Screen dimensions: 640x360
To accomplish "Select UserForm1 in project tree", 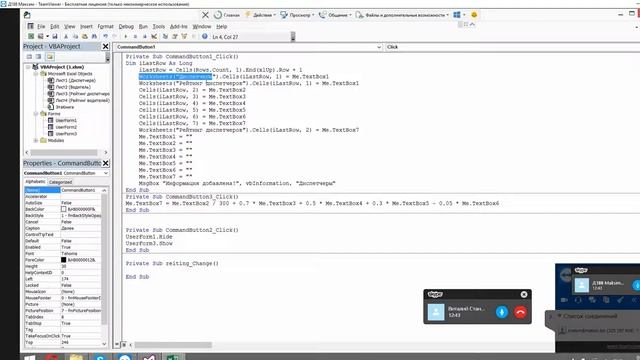I will tap(66, 120).
